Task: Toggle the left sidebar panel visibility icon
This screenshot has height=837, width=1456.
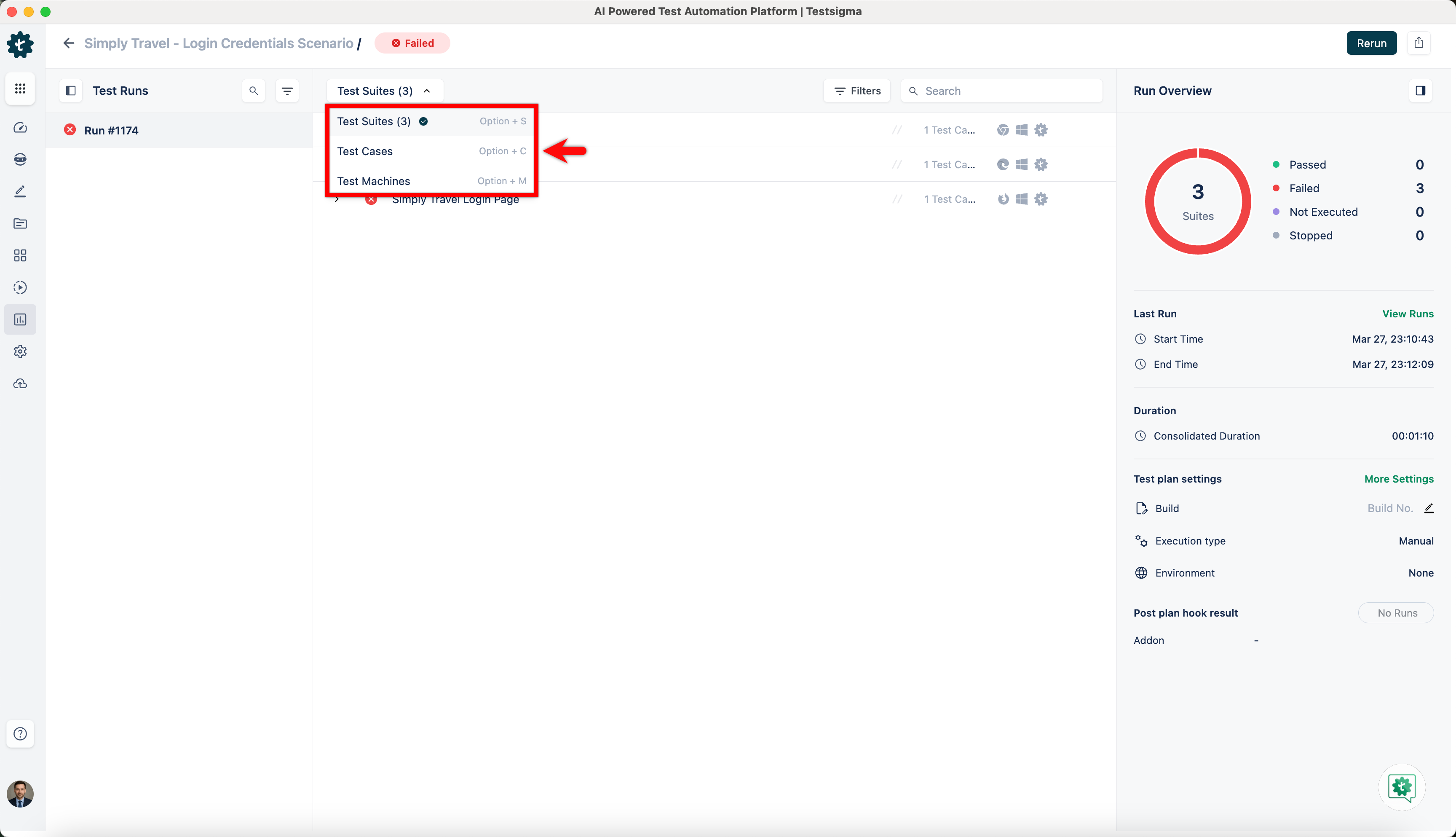Action: 71,90
